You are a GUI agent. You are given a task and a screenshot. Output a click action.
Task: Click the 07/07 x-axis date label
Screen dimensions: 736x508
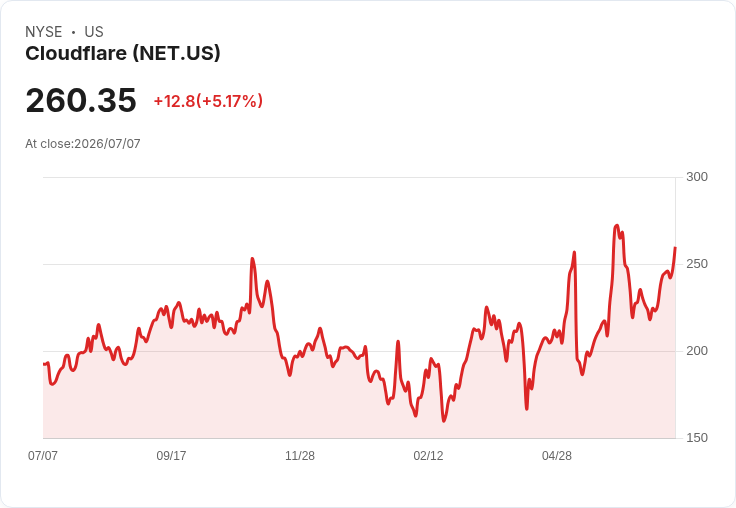click(x=43, y=455)
